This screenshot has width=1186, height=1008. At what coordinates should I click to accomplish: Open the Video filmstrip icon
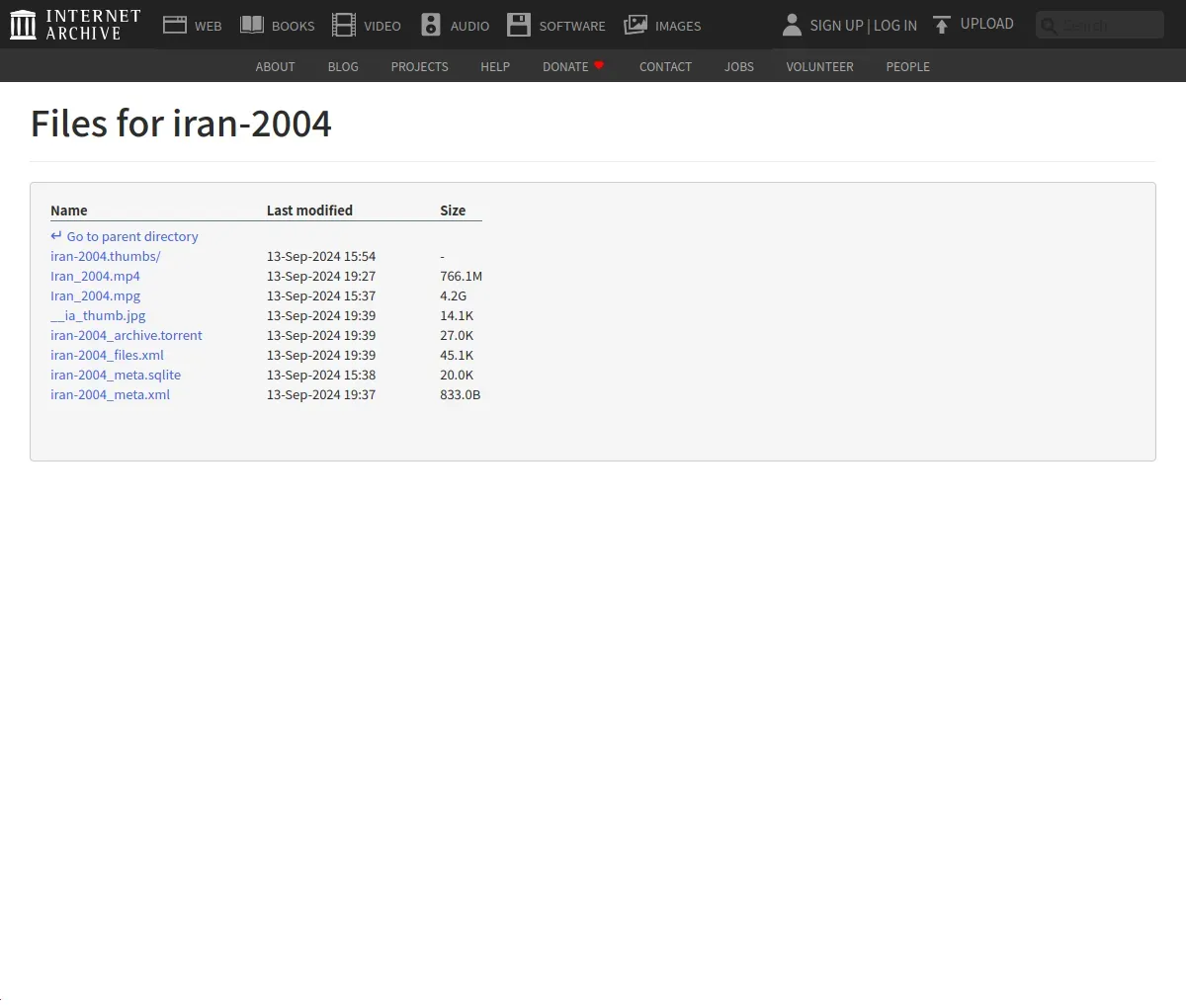(344, 25)
